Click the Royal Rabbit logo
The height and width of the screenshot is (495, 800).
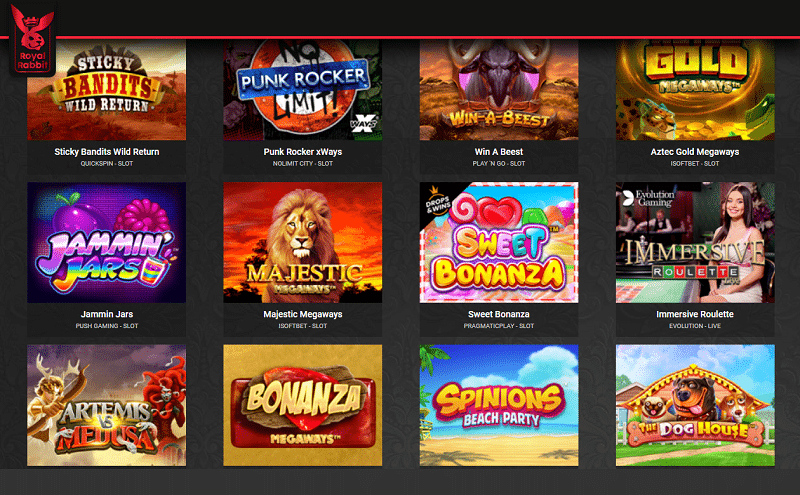tap(32, 38)
